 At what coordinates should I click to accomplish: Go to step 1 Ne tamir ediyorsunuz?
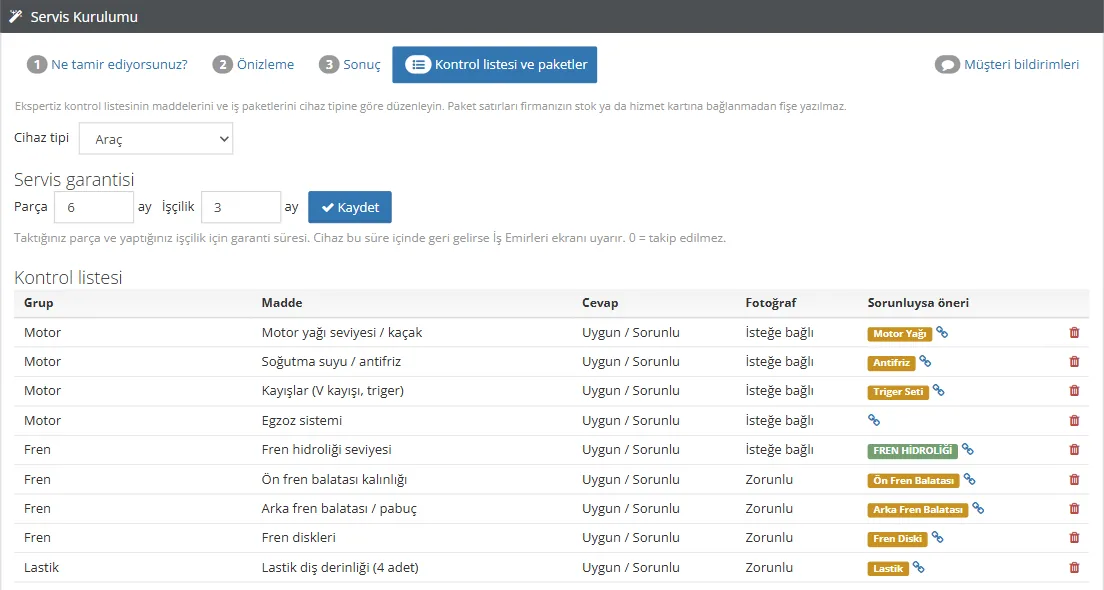(107, 65)
